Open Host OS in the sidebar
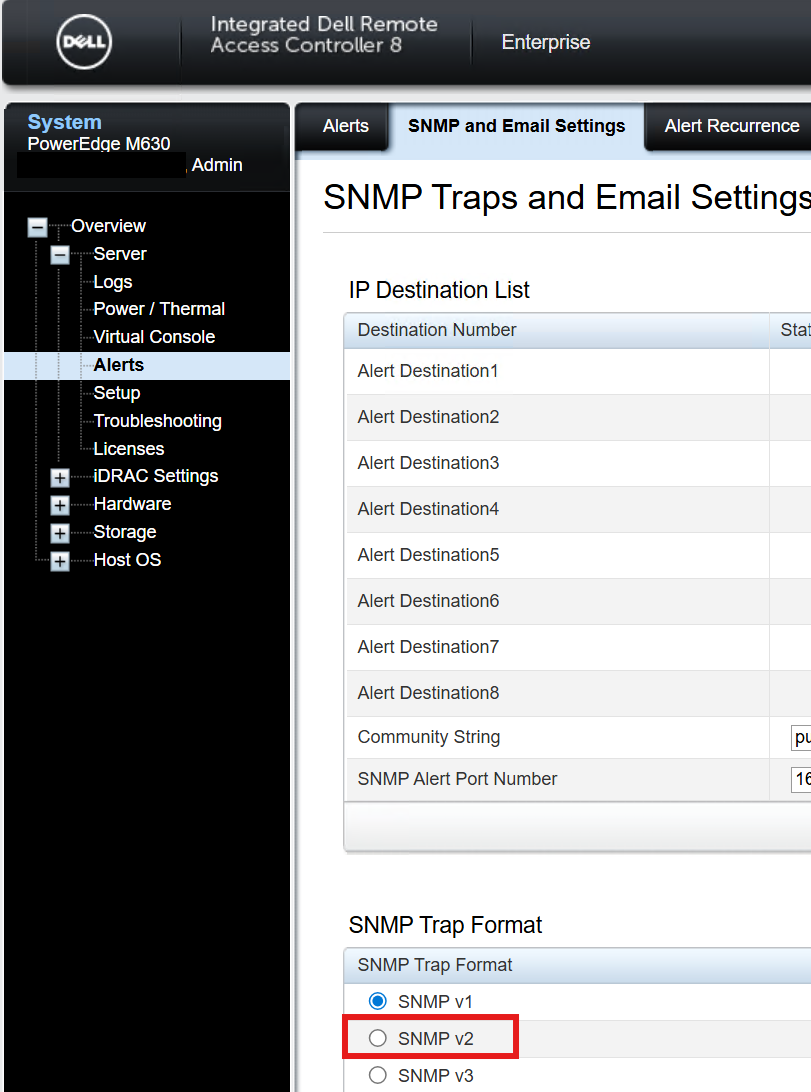This screenshot has width=811, height=1092. 127,559
